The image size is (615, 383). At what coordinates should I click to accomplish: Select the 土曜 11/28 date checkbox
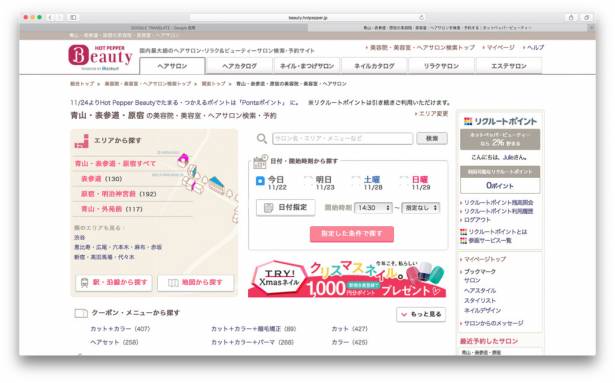tap(356, 181)
